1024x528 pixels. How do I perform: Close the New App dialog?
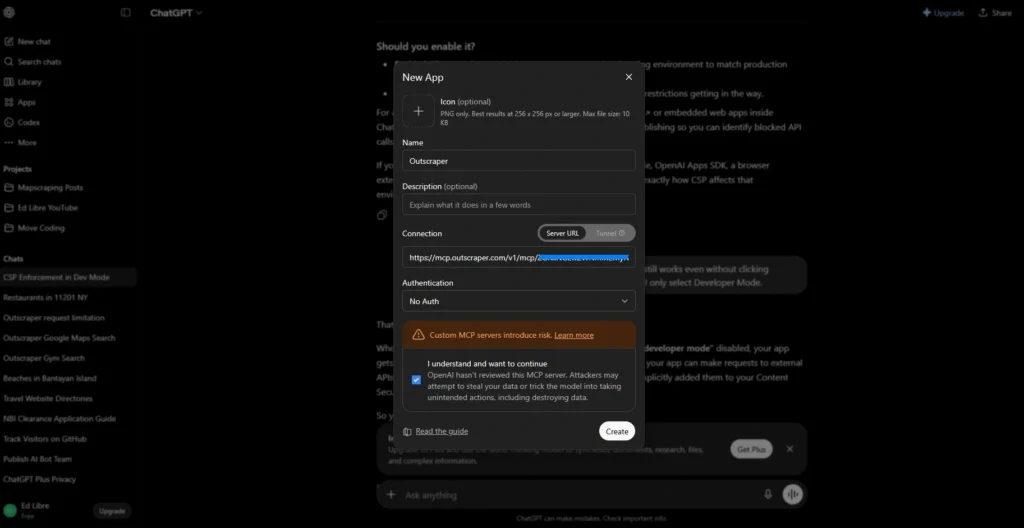629,77
